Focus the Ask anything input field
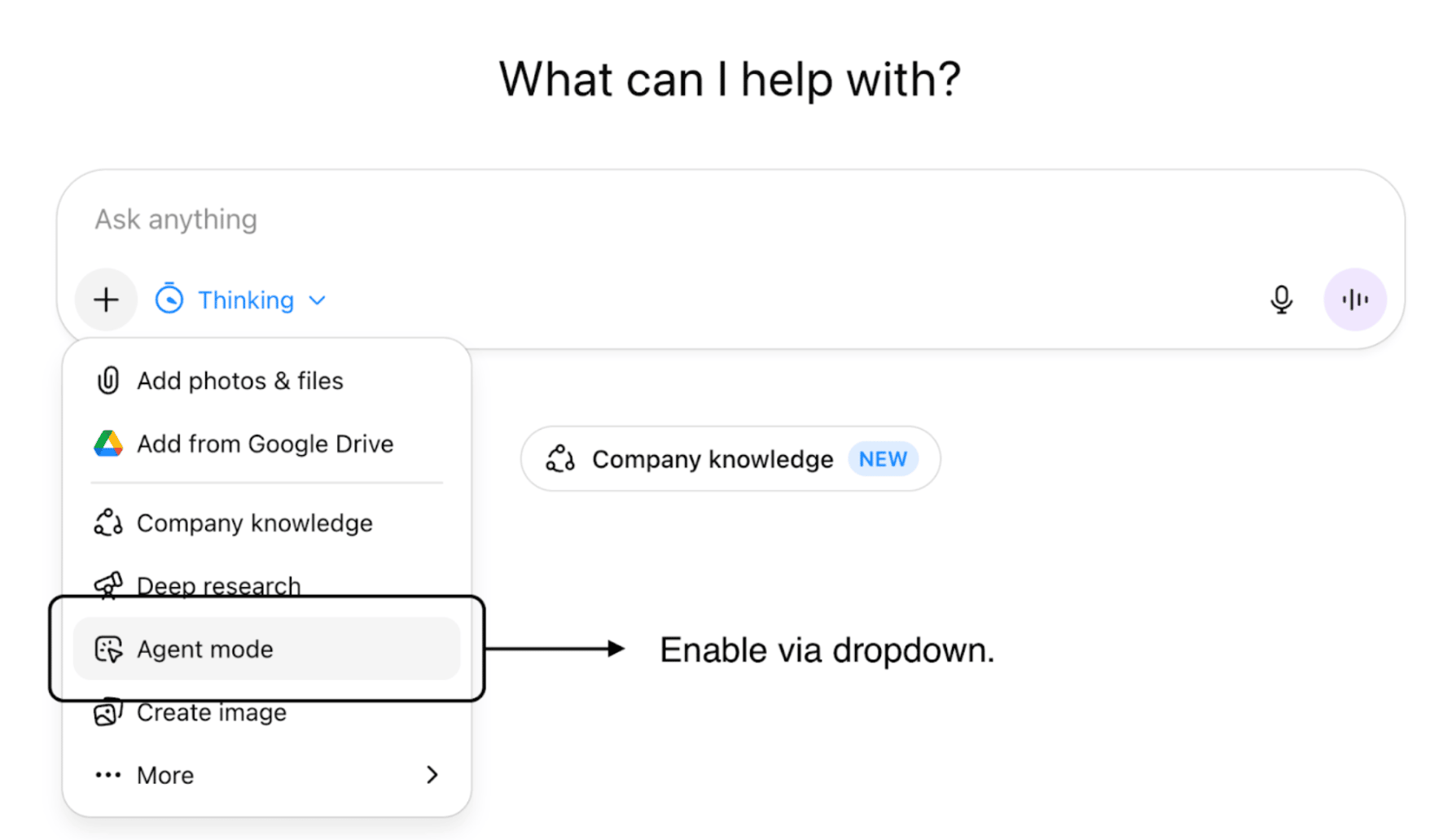Viewport: 1430px width, 840px height. 651,220
